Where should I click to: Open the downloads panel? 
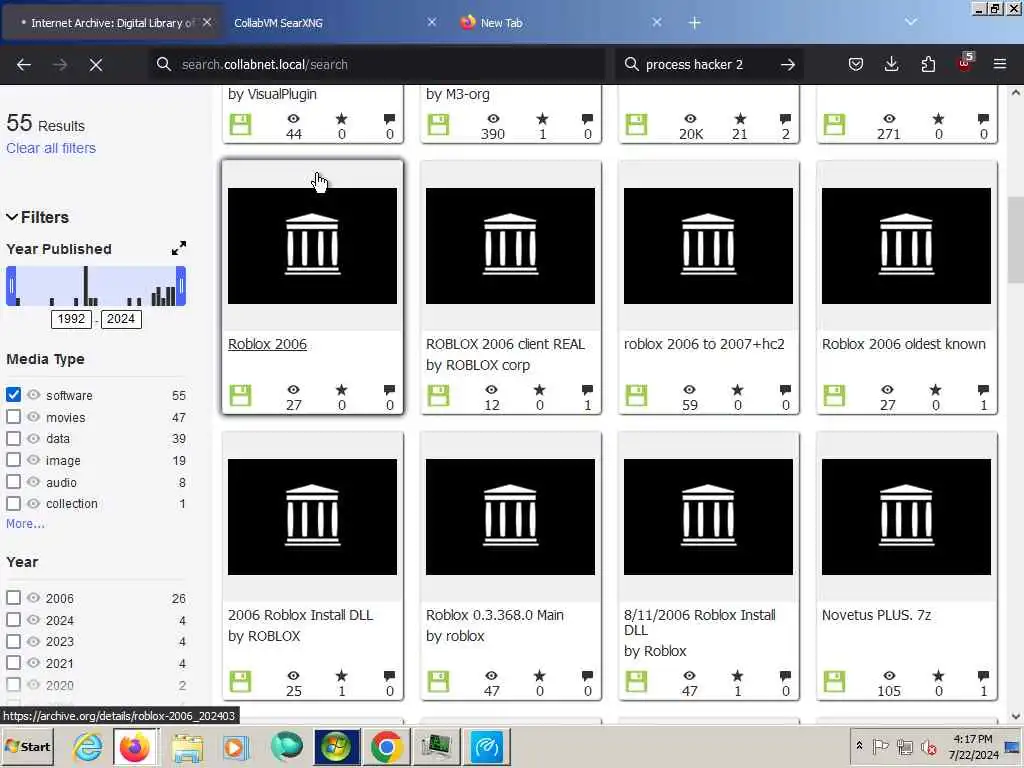pyautogui.click(x=891, y=64)
